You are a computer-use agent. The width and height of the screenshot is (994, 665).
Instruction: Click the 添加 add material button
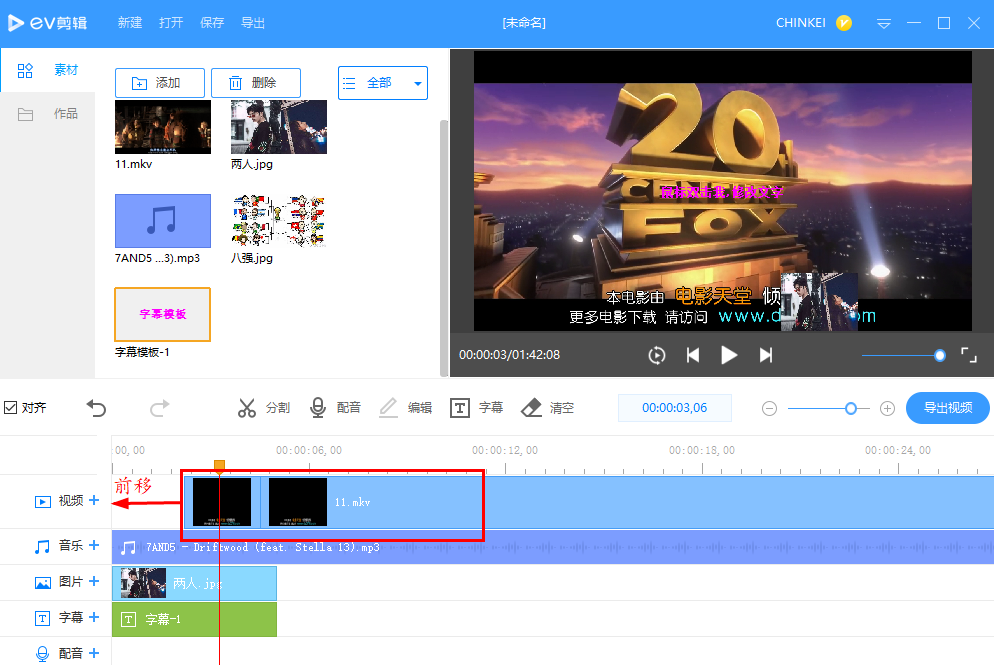click(x=159, y=83)
